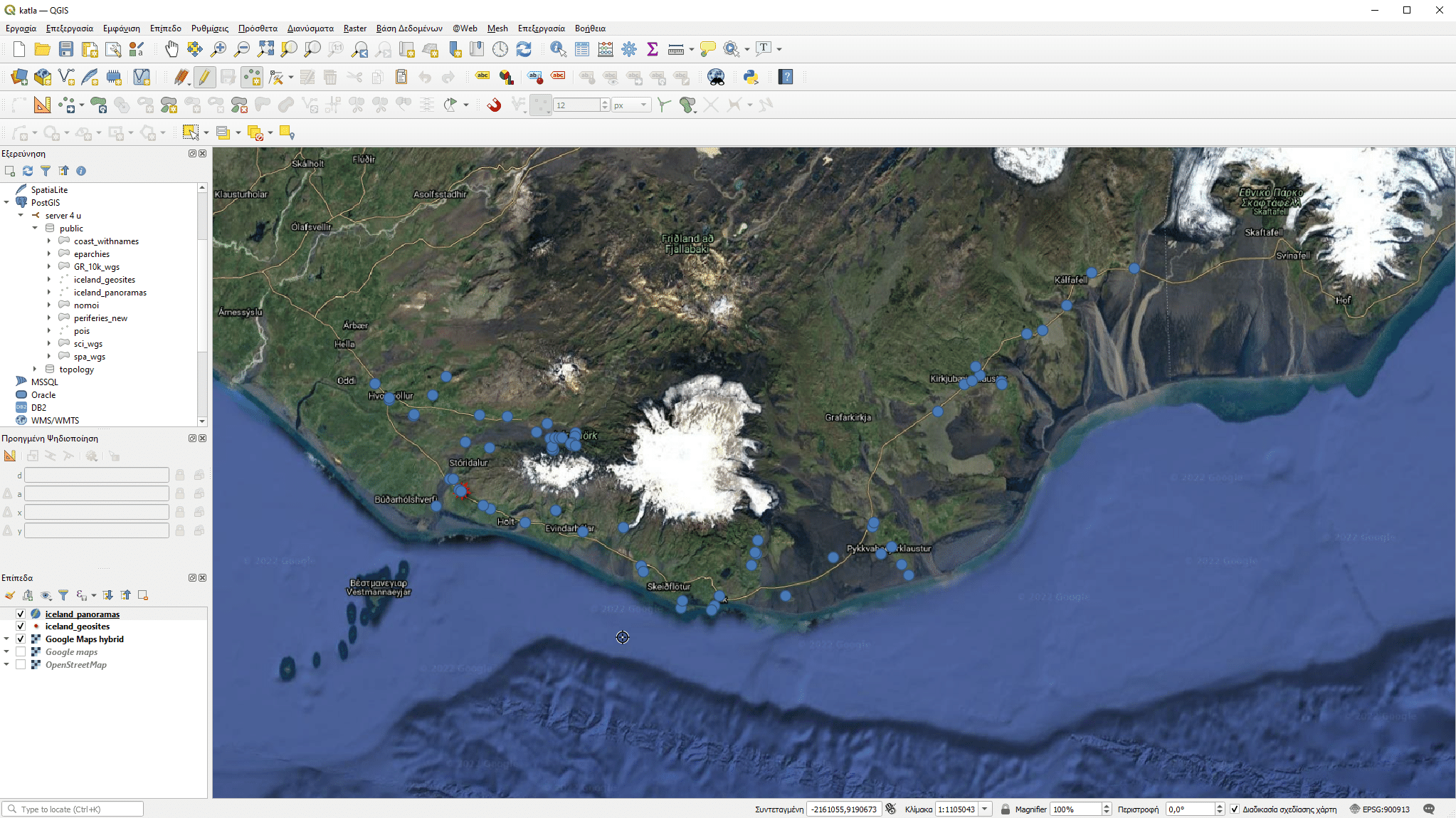Open the Raster menu
The width and height of the screenshot is (1456, 818).
(354, 28)
